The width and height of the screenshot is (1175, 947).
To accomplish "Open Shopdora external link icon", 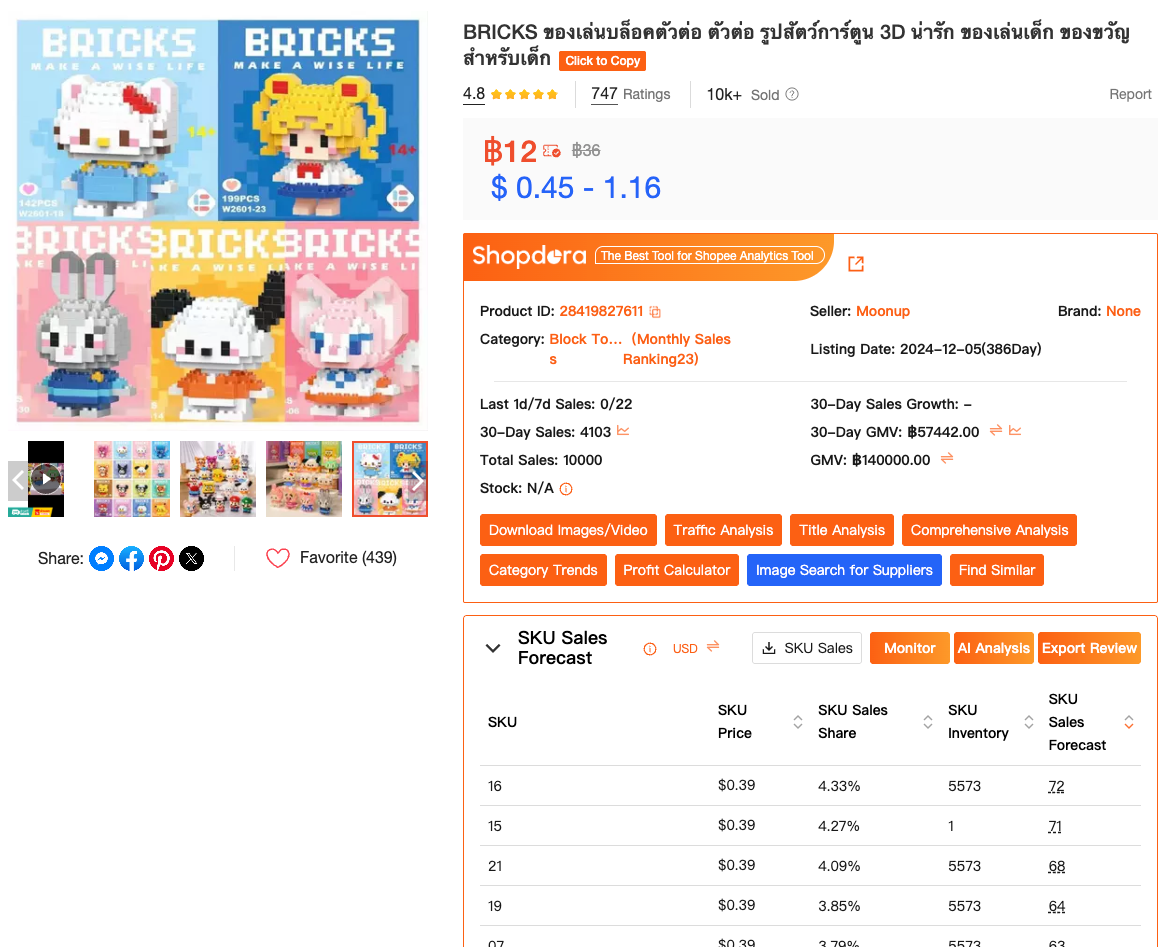I will (856, 264).
